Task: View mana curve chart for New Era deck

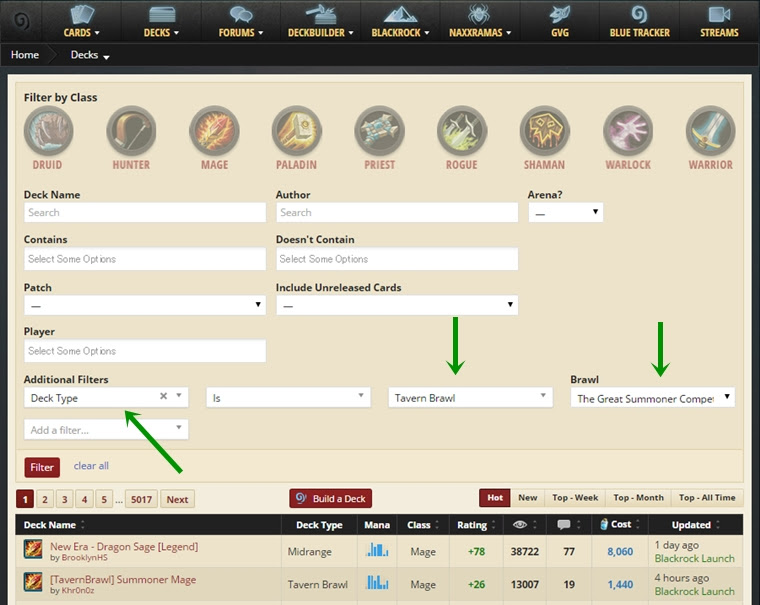Action: pyautogui.click(x=377, y=551)
